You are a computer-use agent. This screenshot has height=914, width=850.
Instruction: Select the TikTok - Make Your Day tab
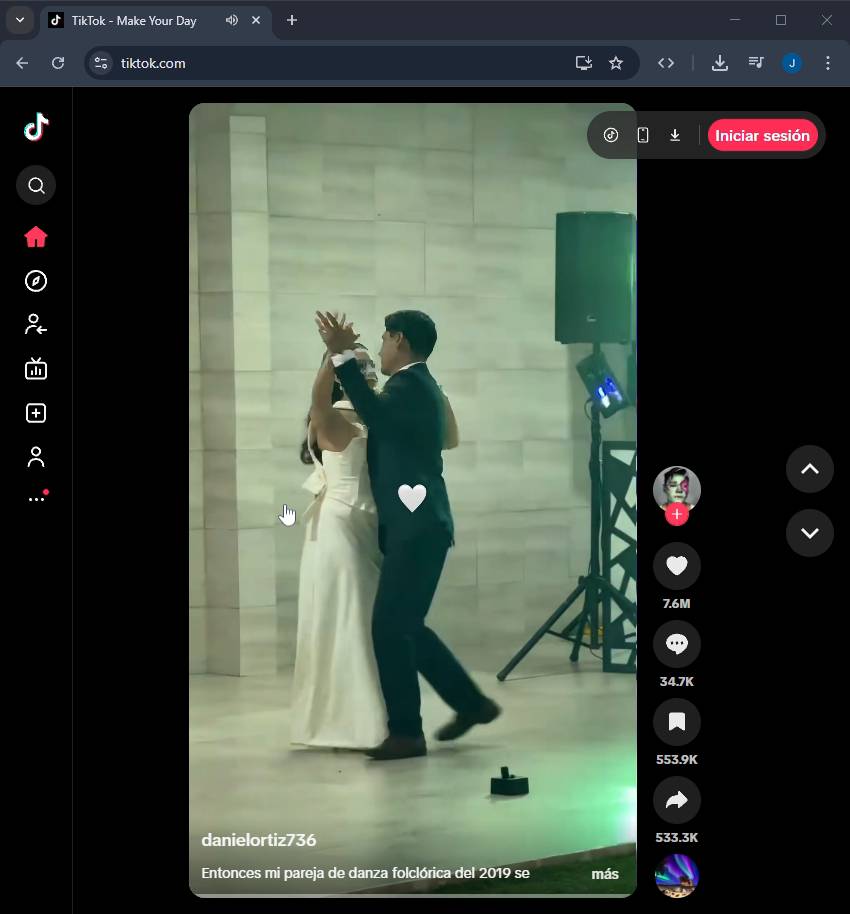133,20
